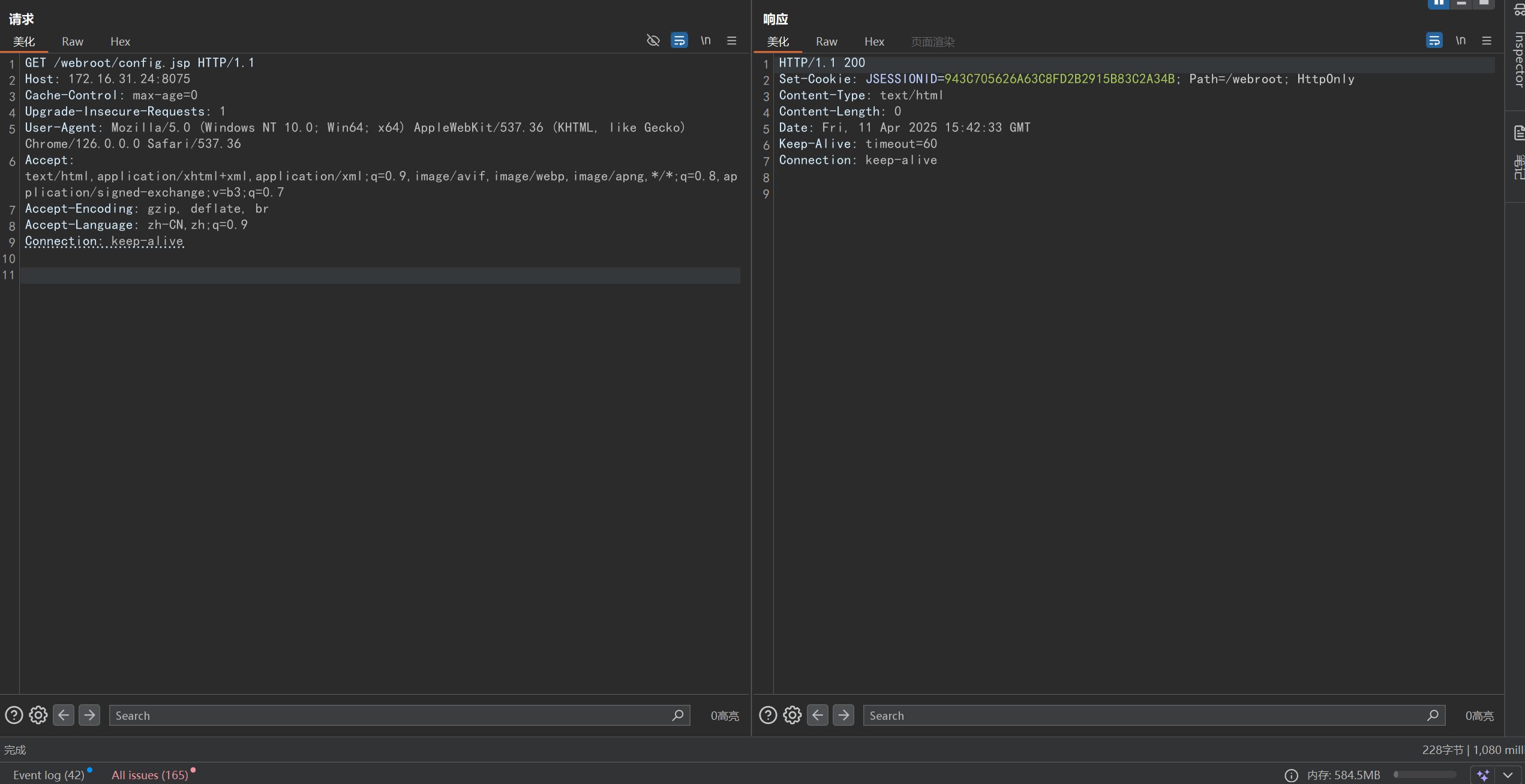Expand the Burp AI dropdown chevron
Viewport: 1525px width, 784px height.
pyautogui.click(x=1508, y=775)
